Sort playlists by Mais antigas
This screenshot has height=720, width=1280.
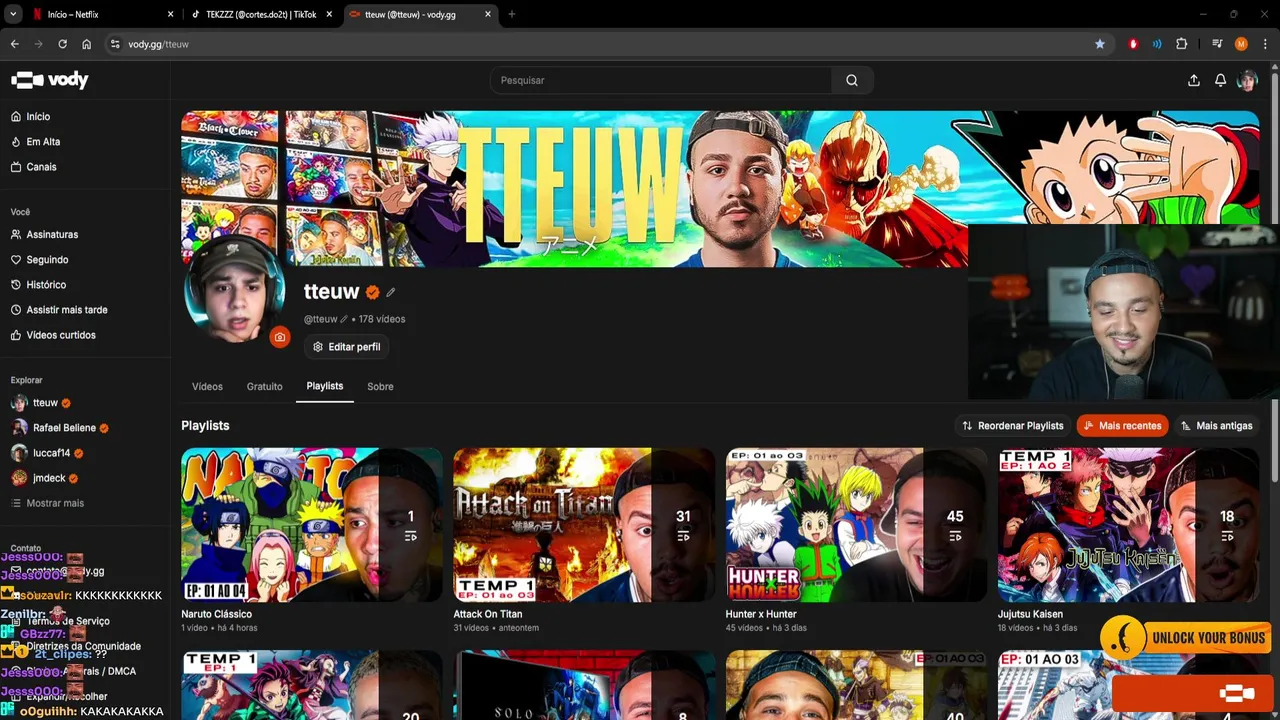1216,426
